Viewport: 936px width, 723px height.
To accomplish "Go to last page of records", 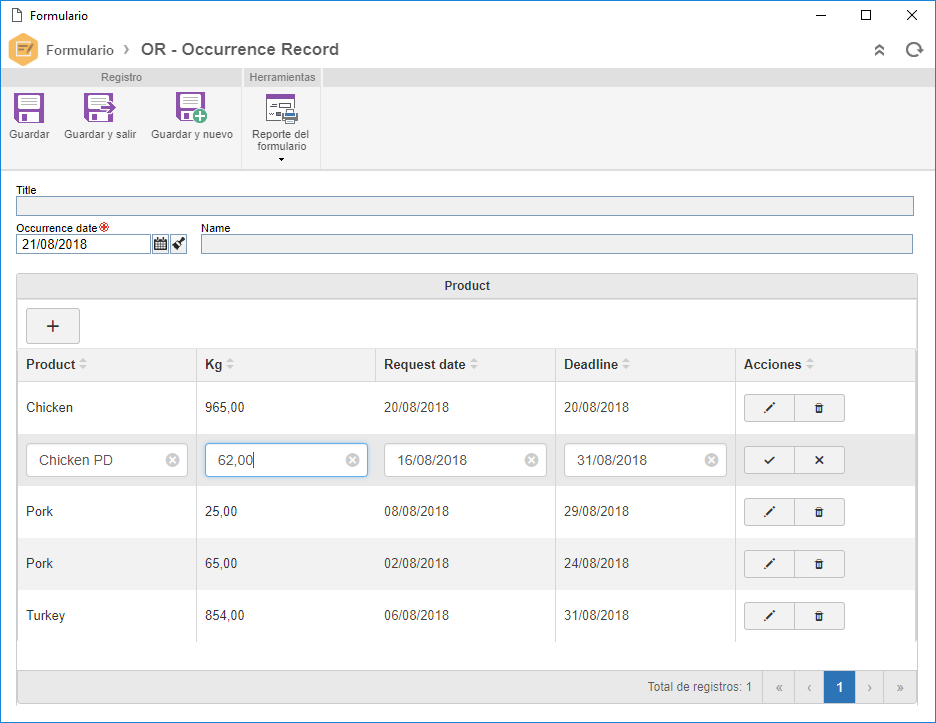I will coord(900,687).
